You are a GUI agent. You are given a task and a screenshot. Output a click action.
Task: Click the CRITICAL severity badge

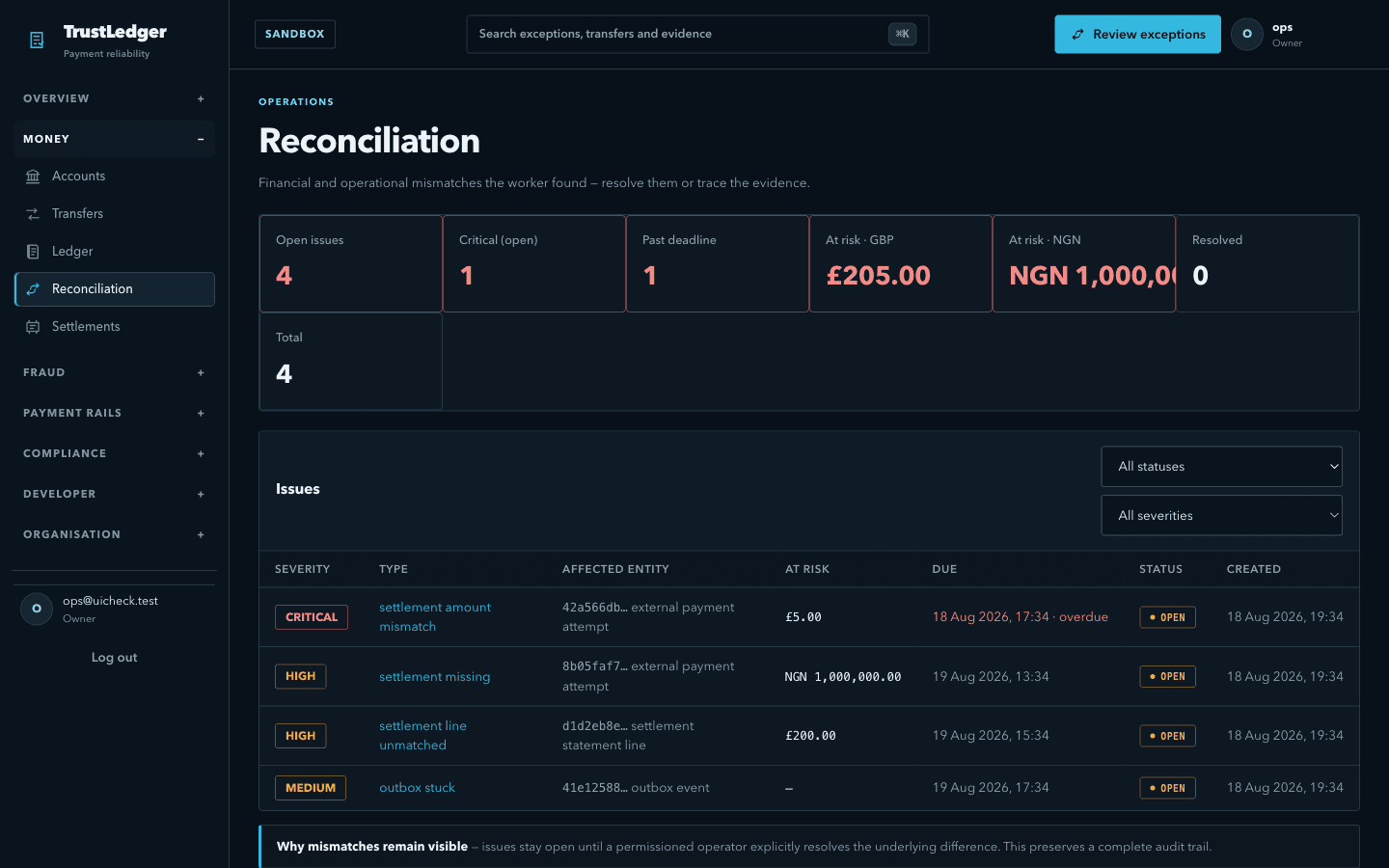point(312,617)
